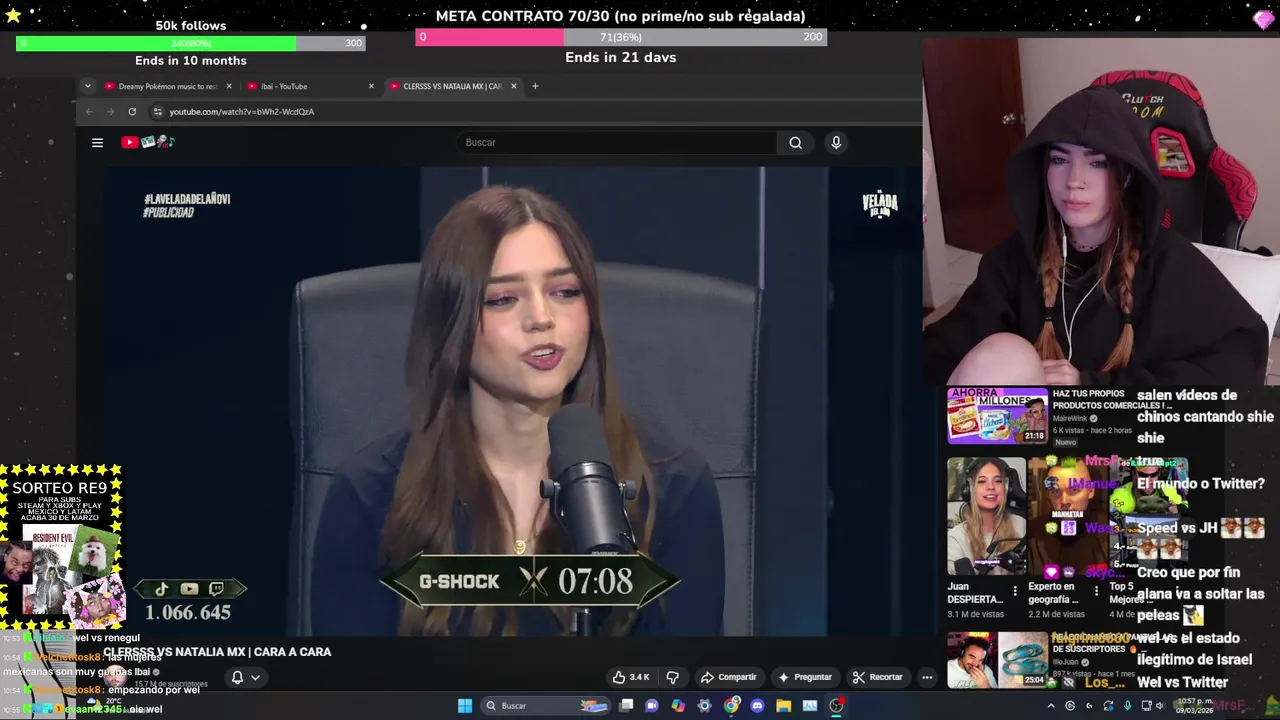Click the streamer webcam feed
Viewport: 1280px width, 720px height.
click(x=1101, y=212)
